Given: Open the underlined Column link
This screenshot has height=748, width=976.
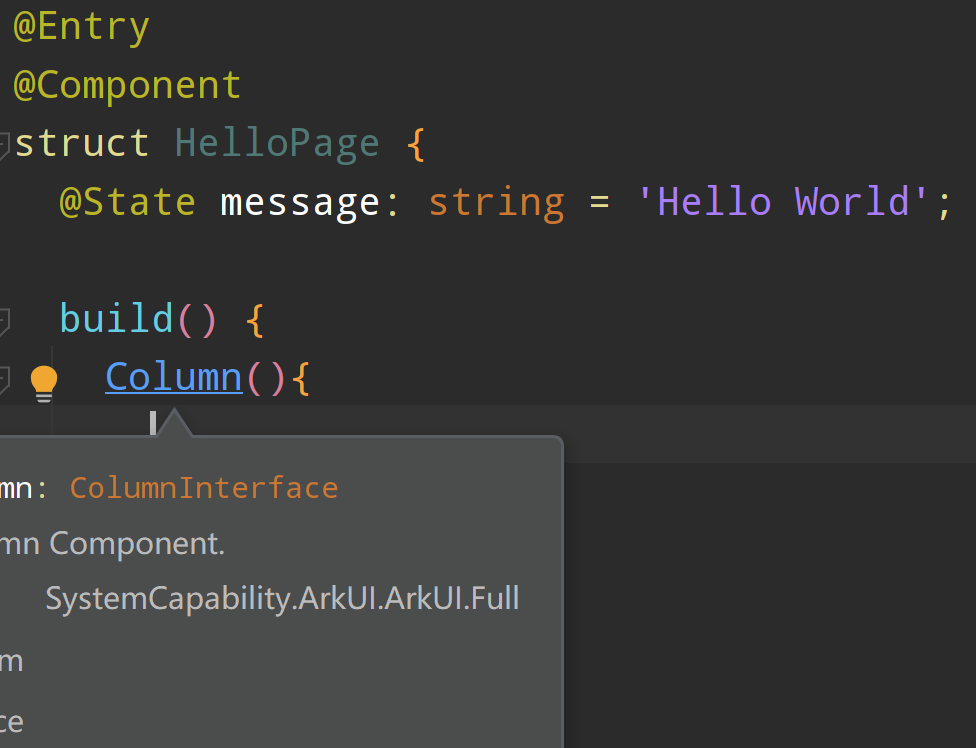Looking at the screenshot, I should pyautogui.click(x=174, y=378).
